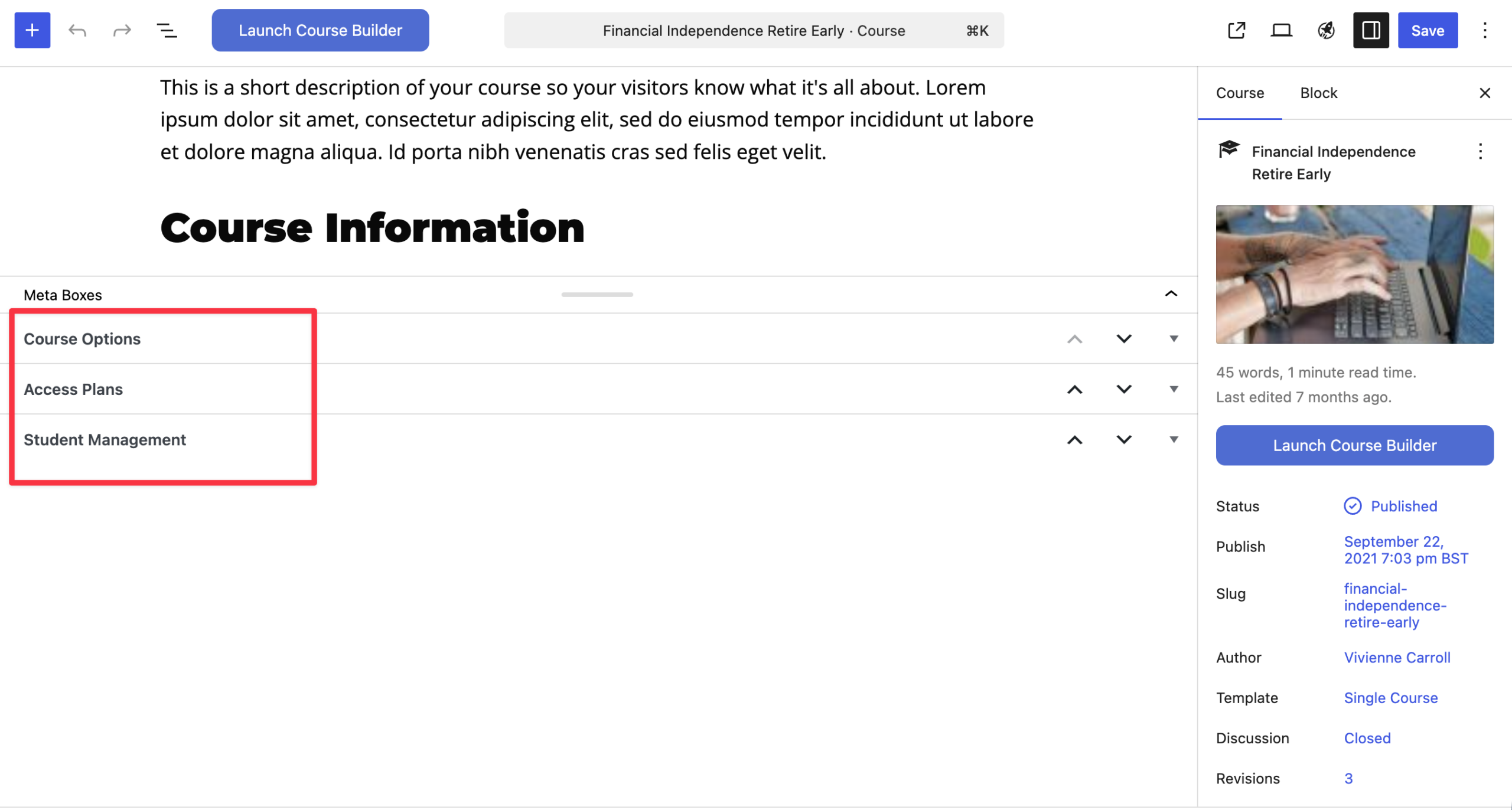The width and height of the screenshot is (1512, 810).
Task: Change the Published status
Action: (x=1390, y=506)
